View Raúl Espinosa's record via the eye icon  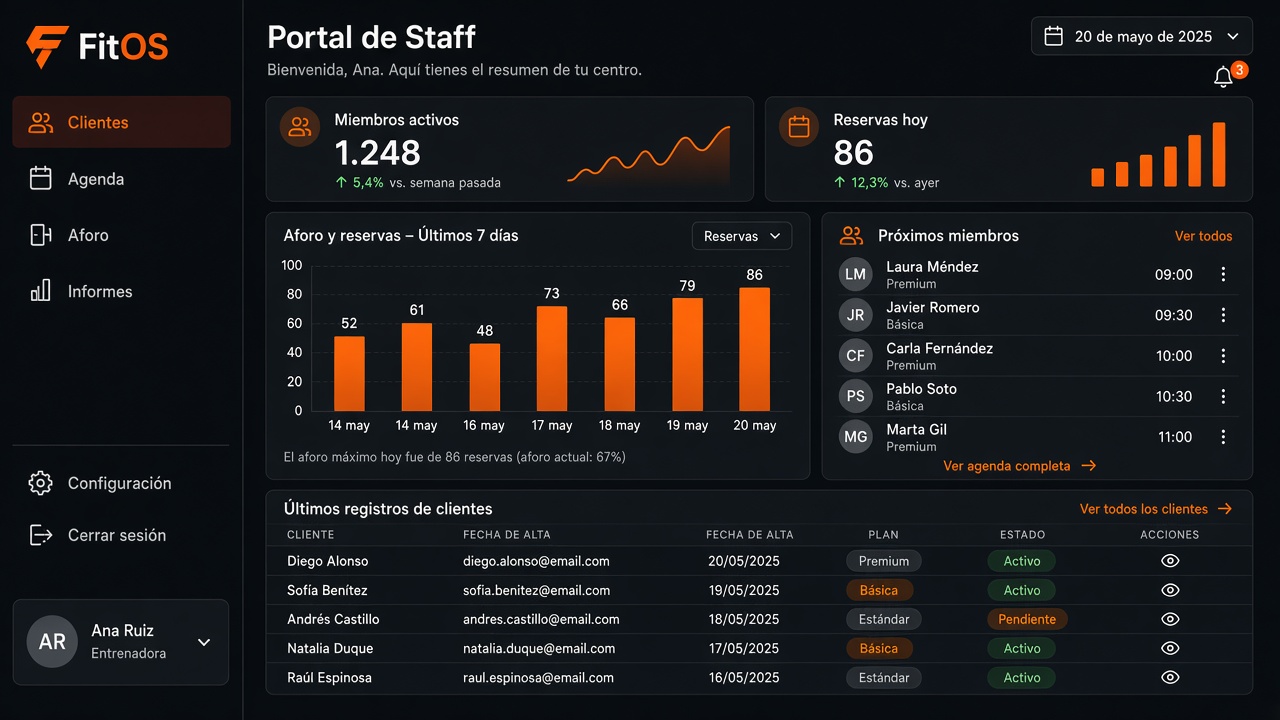(x=1170, y=677)
